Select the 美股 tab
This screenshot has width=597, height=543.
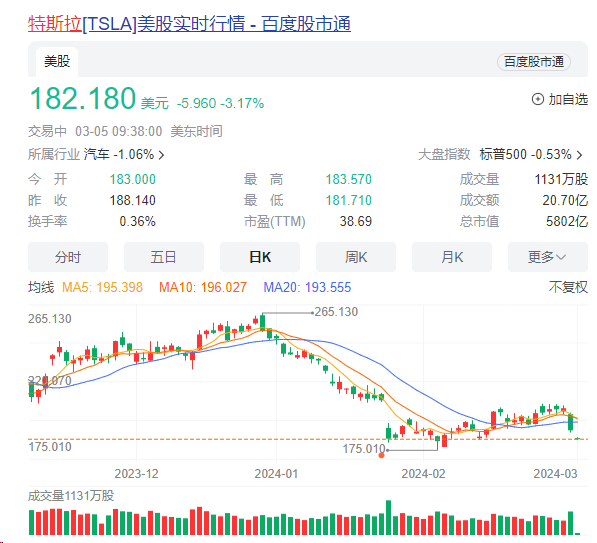click(57, 62)
